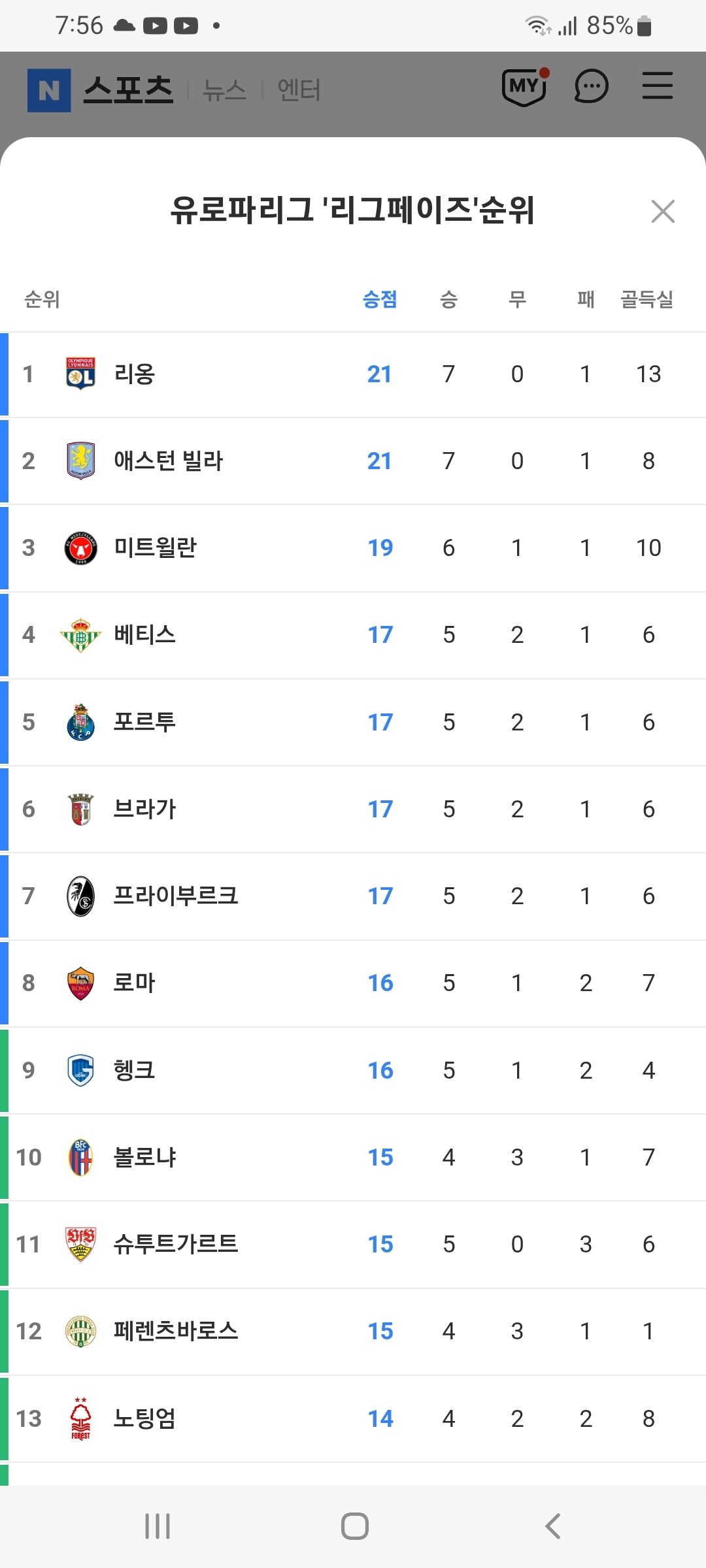Screen dimensions: 706x1568
Task: Open the chat bubble icon
Action: pyautogui.click(x=591, y=86)
